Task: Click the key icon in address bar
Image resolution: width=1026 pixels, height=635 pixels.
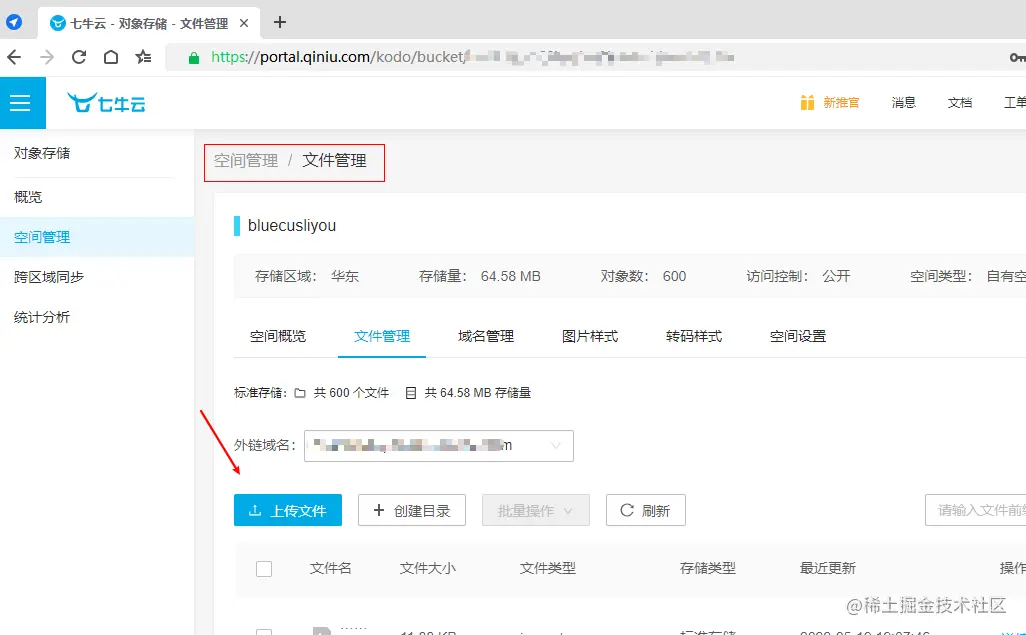Action: 1017,58
